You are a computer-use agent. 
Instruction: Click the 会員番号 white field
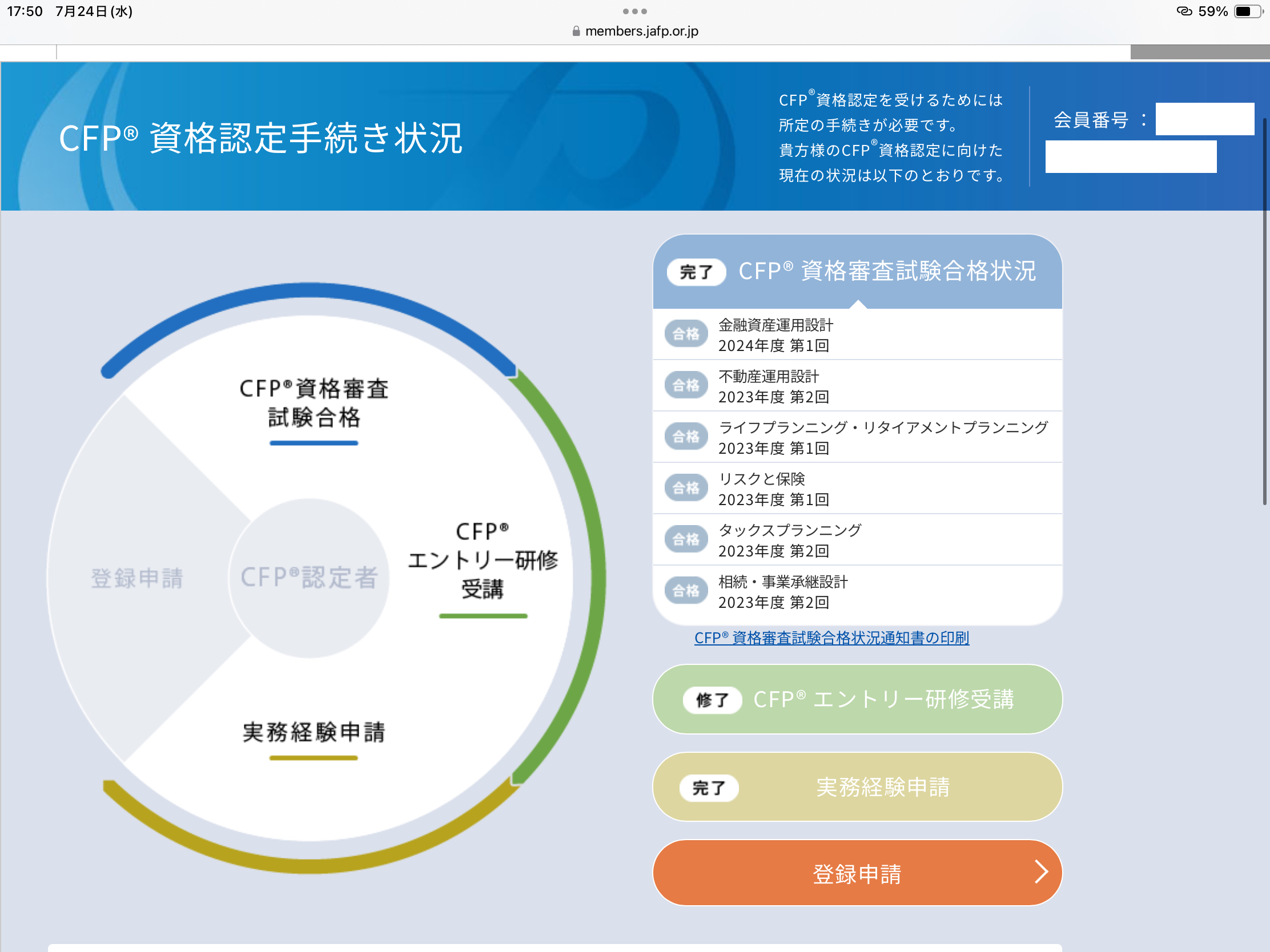(1204, 119)
